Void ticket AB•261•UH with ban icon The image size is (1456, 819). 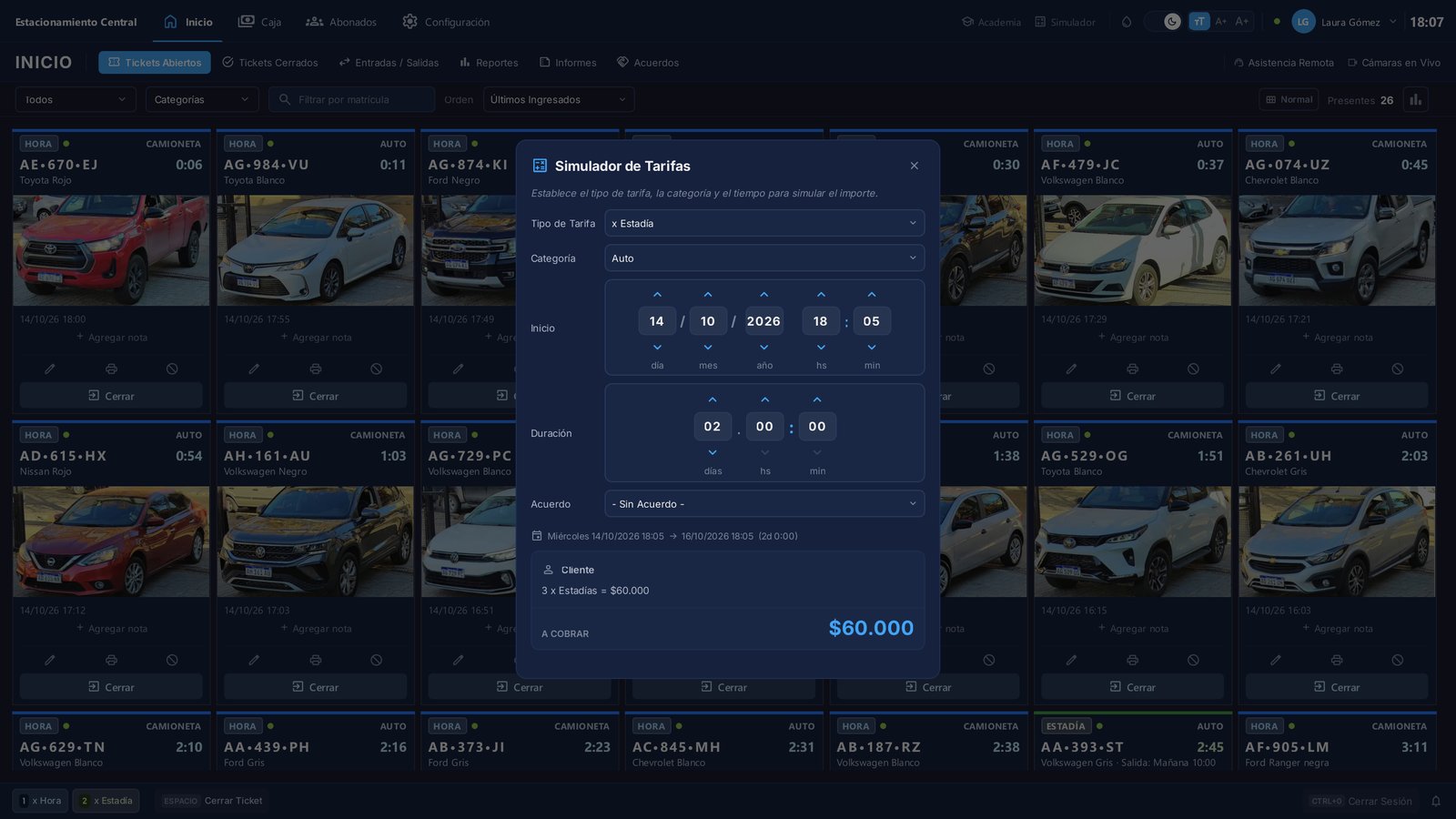[x=1398, y=660]
